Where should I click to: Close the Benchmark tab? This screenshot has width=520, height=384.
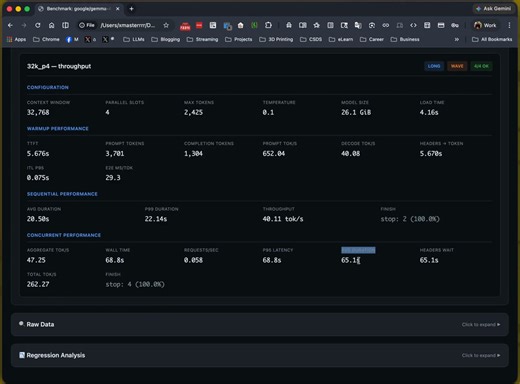(117, 9)
